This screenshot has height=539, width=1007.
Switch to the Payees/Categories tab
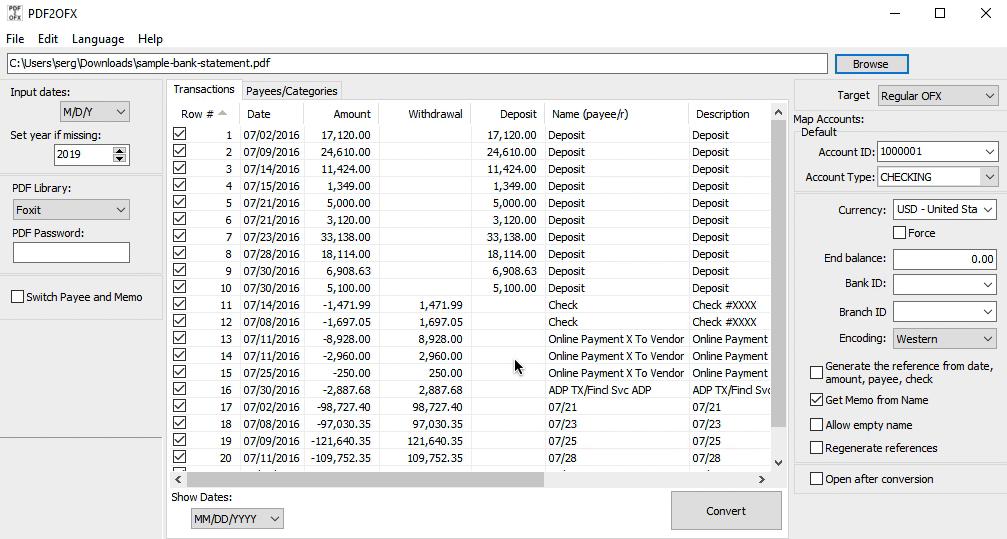[x=292, y=91]
